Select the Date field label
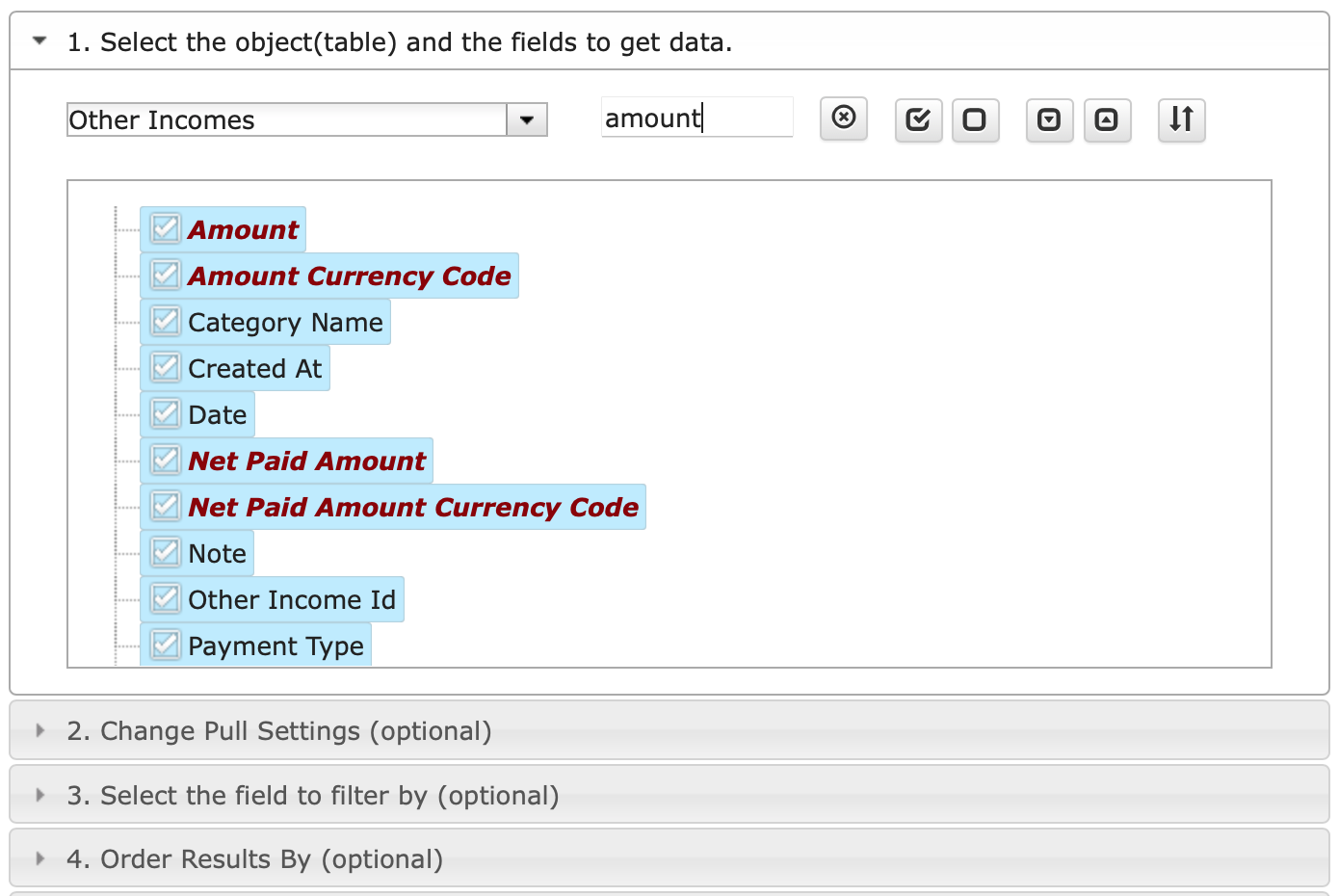 (x=218, y=414)
